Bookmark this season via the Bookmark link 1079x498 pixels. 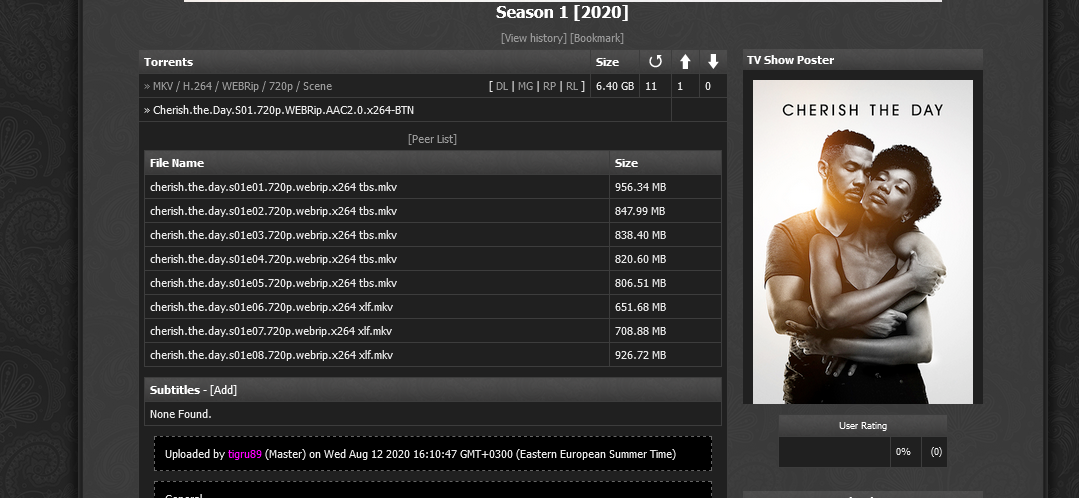597,38
